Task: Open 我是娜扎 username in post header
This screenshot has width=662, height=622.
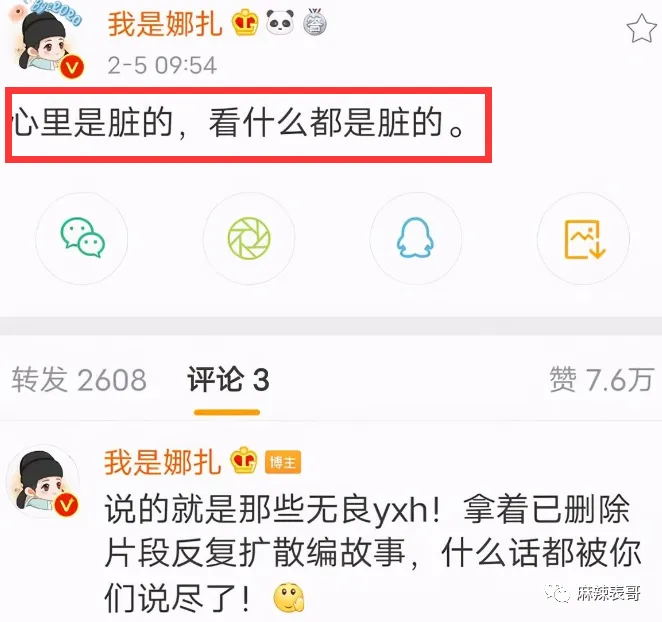Action: pos(165,24)
